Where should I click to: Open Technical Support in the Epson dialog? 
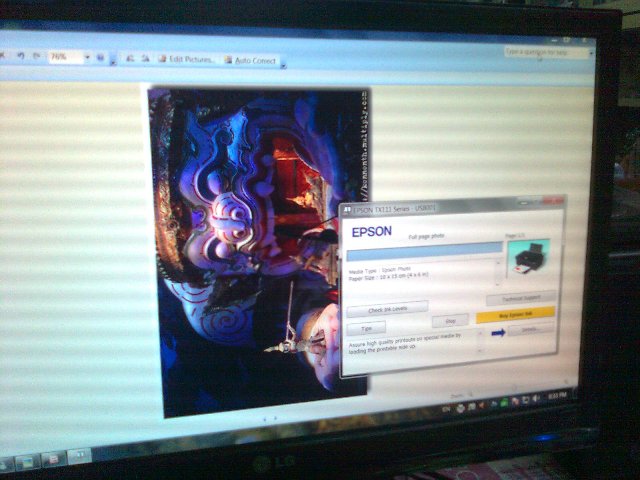(521, 298)
